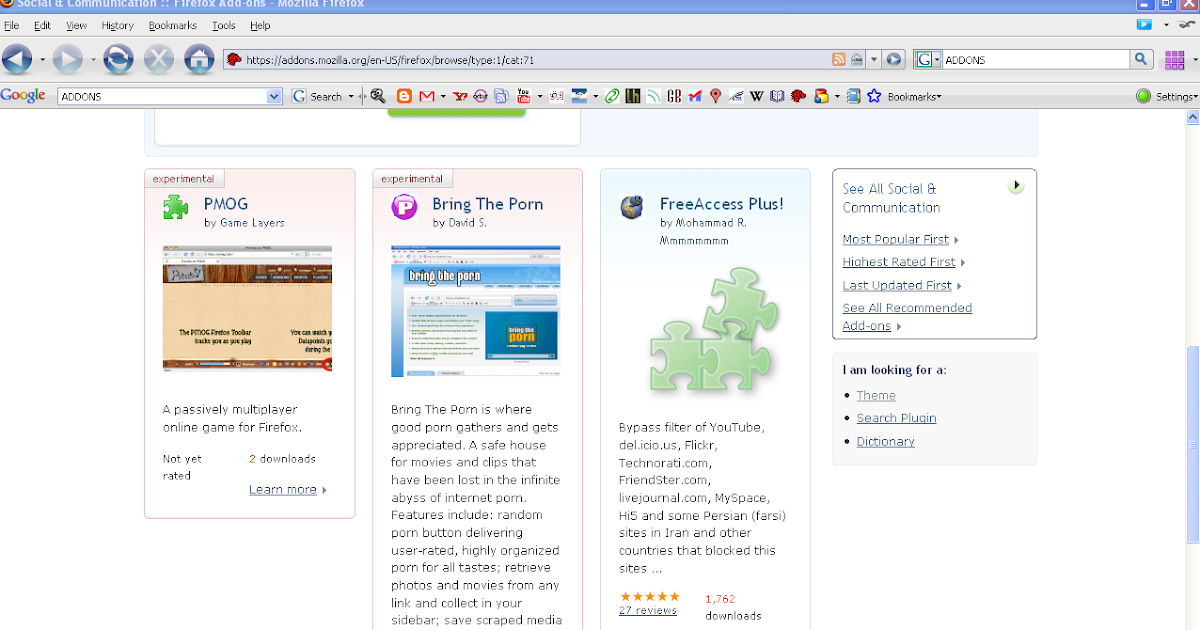This screenshot has height=630, width=1200.
Task: Click the Learn more link under PMOG
Action: 283,490
